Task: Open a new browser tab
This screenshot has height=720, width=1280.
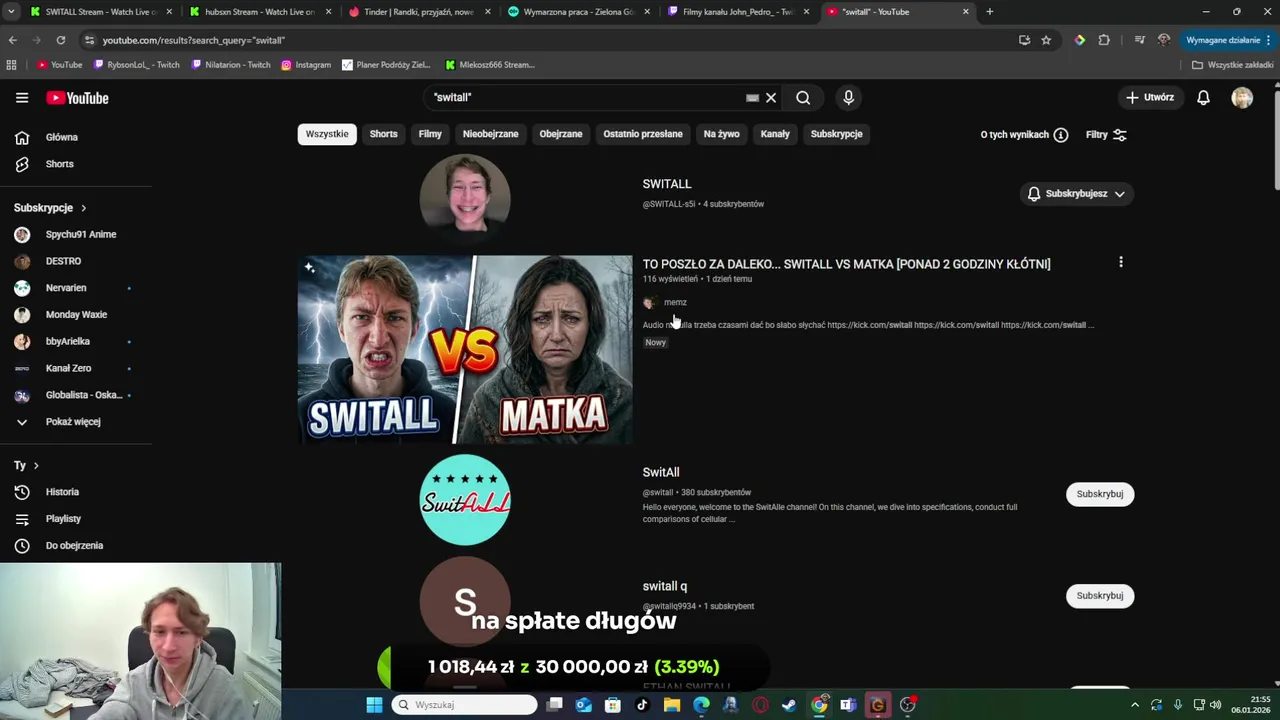Action: point(989,12)
